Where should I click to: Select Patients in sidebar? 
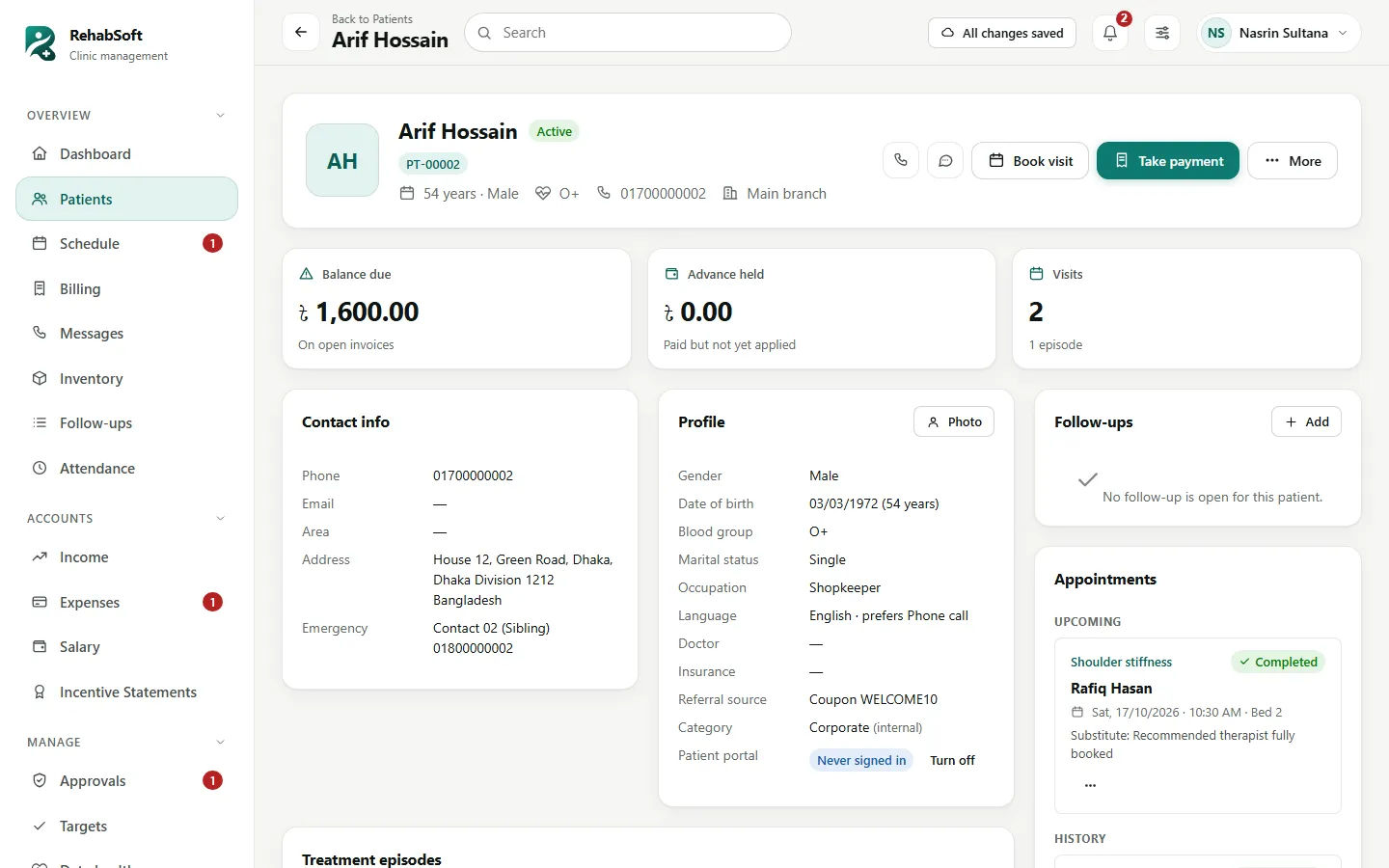coord(126,199)
